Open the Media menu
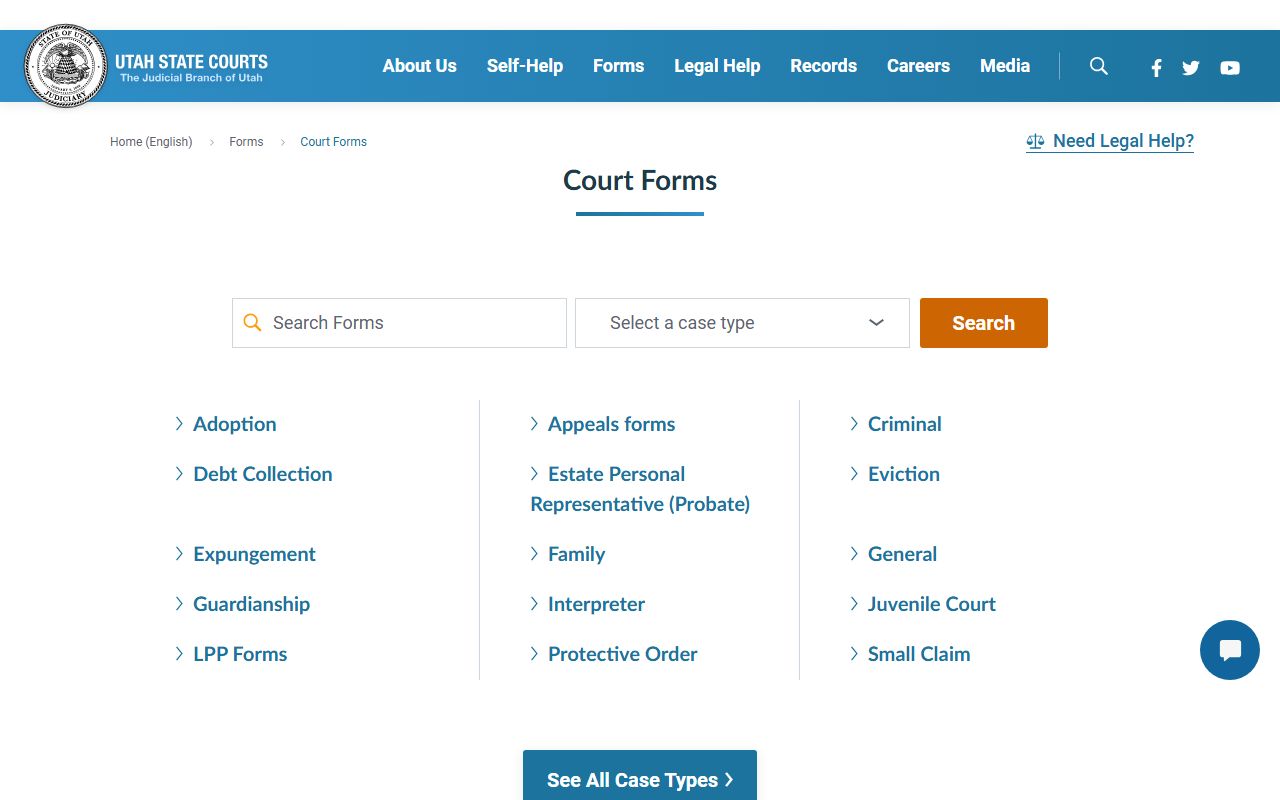Viewport: 1280px width, 800px height. [1005, 66]
